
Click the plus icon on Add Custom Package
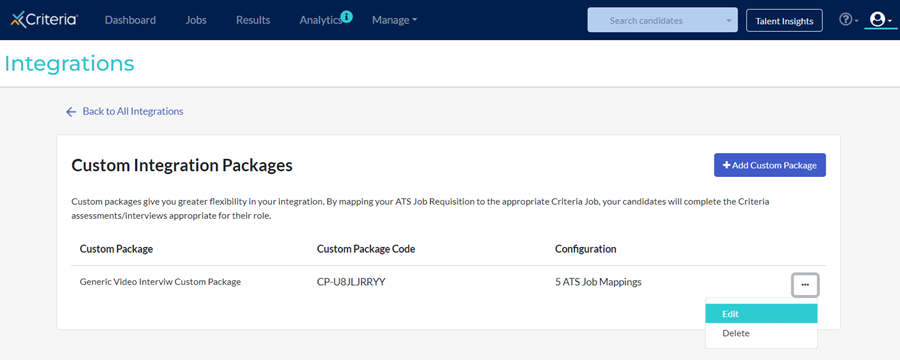[x=727, y=165]
